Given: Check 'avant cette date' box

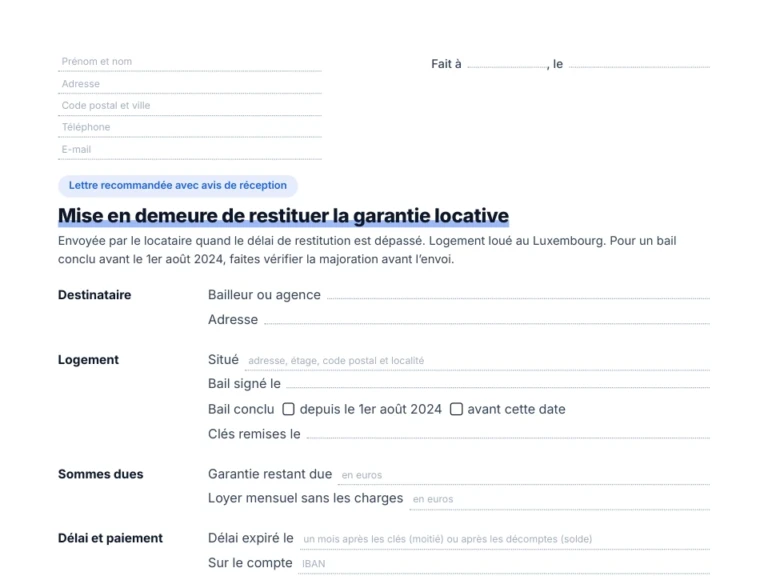Looking at the screenshot, I should (456, 409).
